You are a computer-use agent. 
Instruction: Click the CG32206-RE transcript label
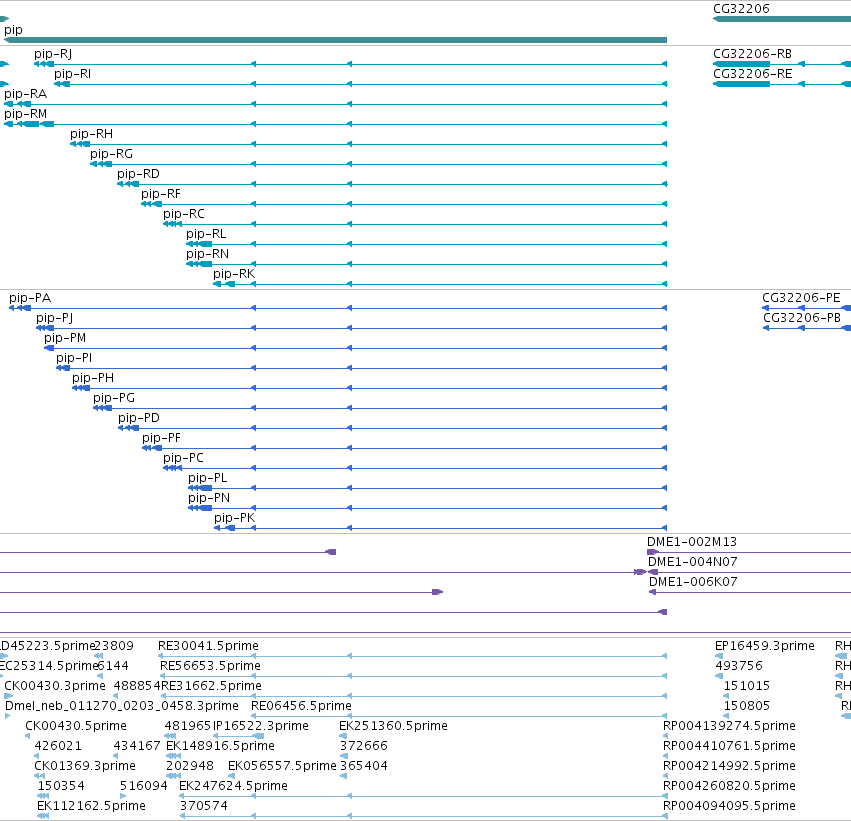pos(752,74)
